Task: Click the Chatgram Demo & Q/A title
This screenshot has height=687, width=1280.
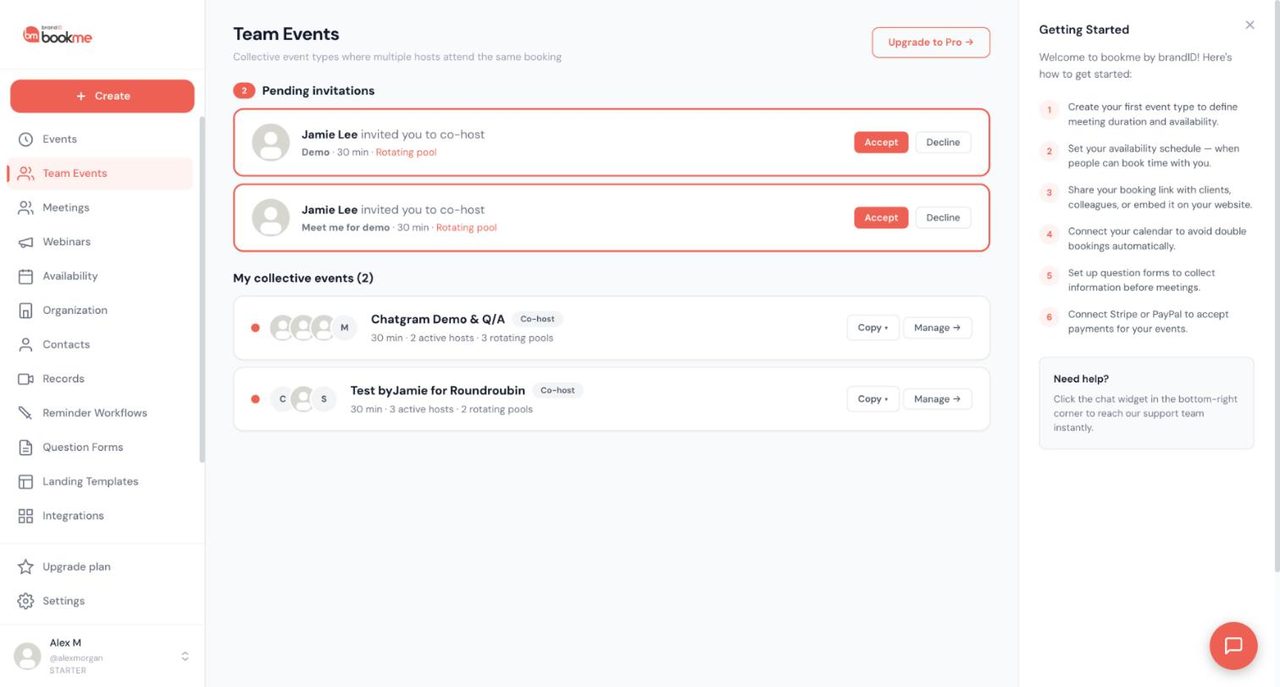Action: tap(438, 319)
